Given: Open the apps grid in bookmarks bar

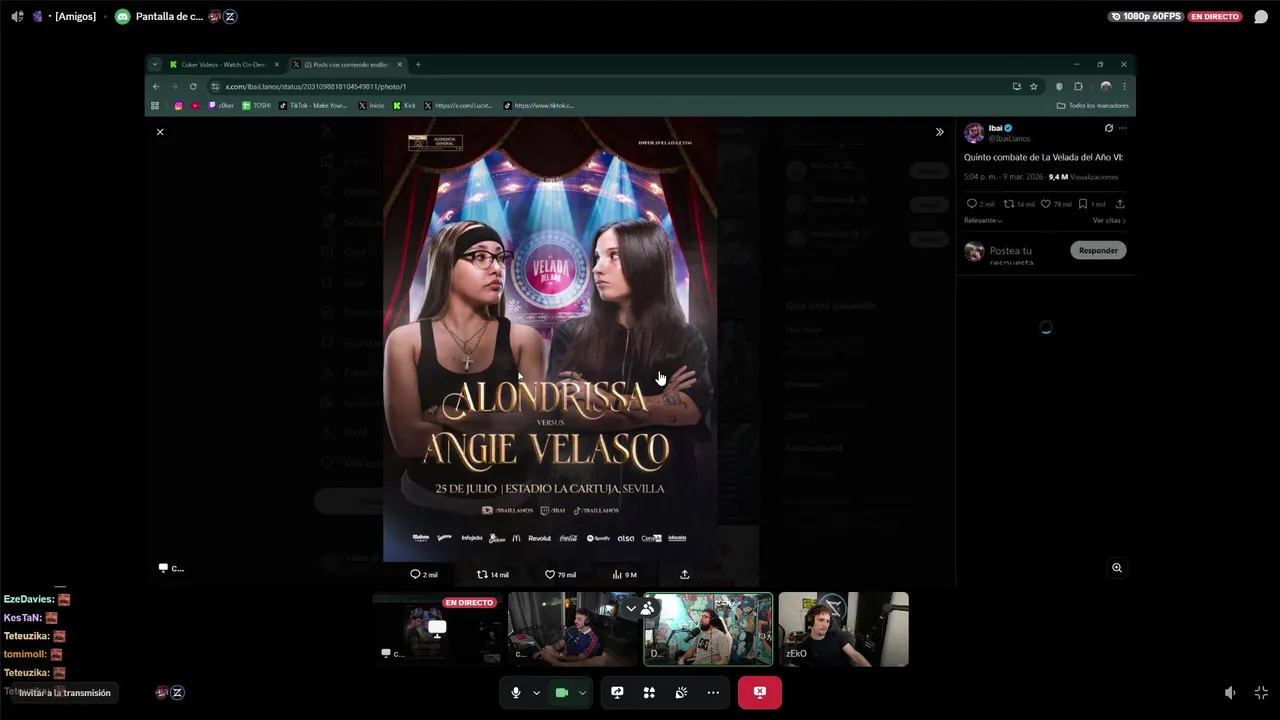Looking at the screenshot, I should click(x=155, y=105).
